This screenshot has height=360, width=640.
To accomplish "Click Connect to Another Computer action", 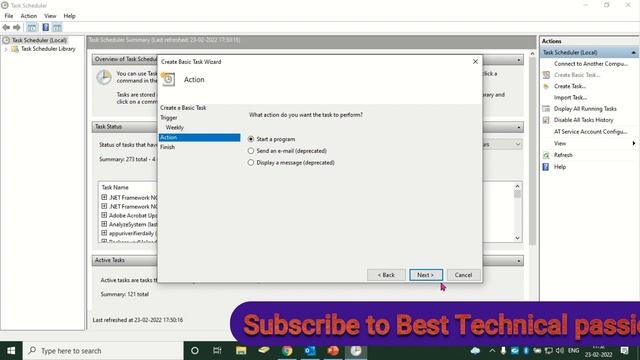I will [x=591, y=64].
